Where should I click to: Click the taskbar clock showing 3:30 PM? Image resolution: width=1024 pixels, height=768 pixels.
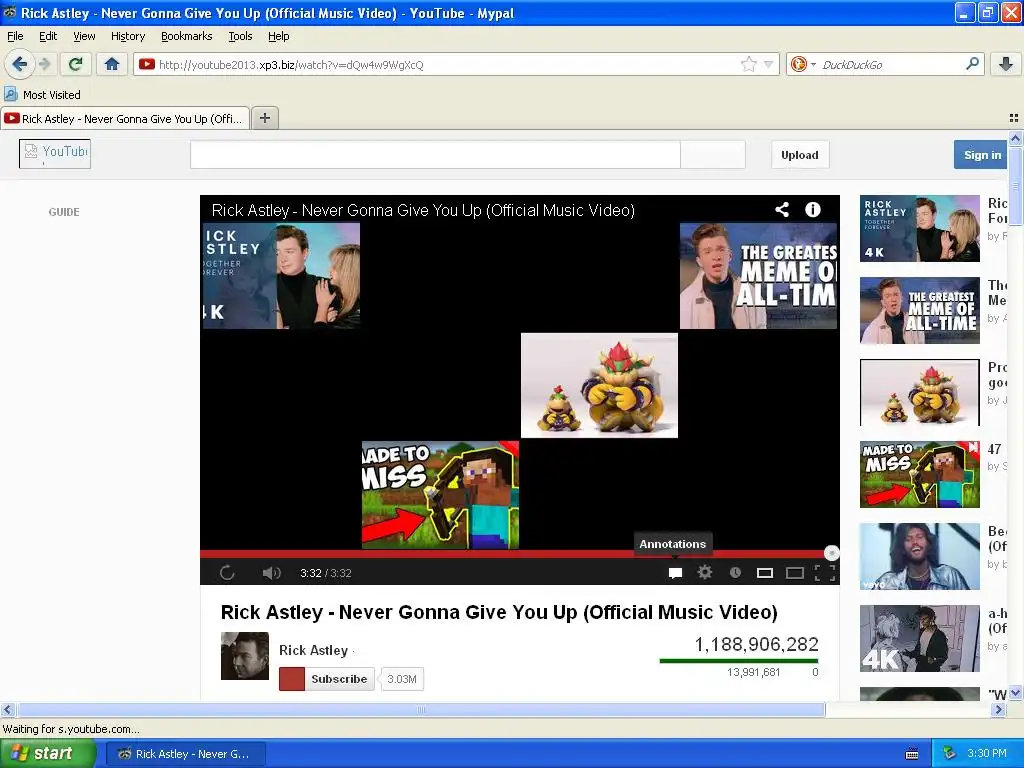tap(986, 753)
